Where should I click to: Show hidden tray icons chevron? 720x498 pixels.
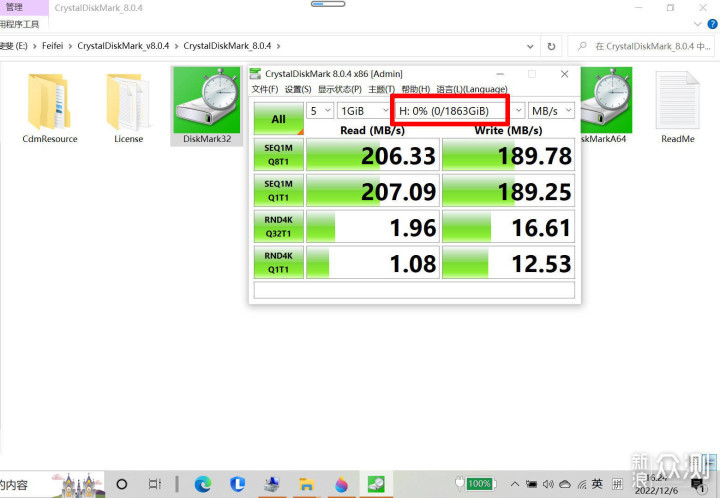point(515,484)
